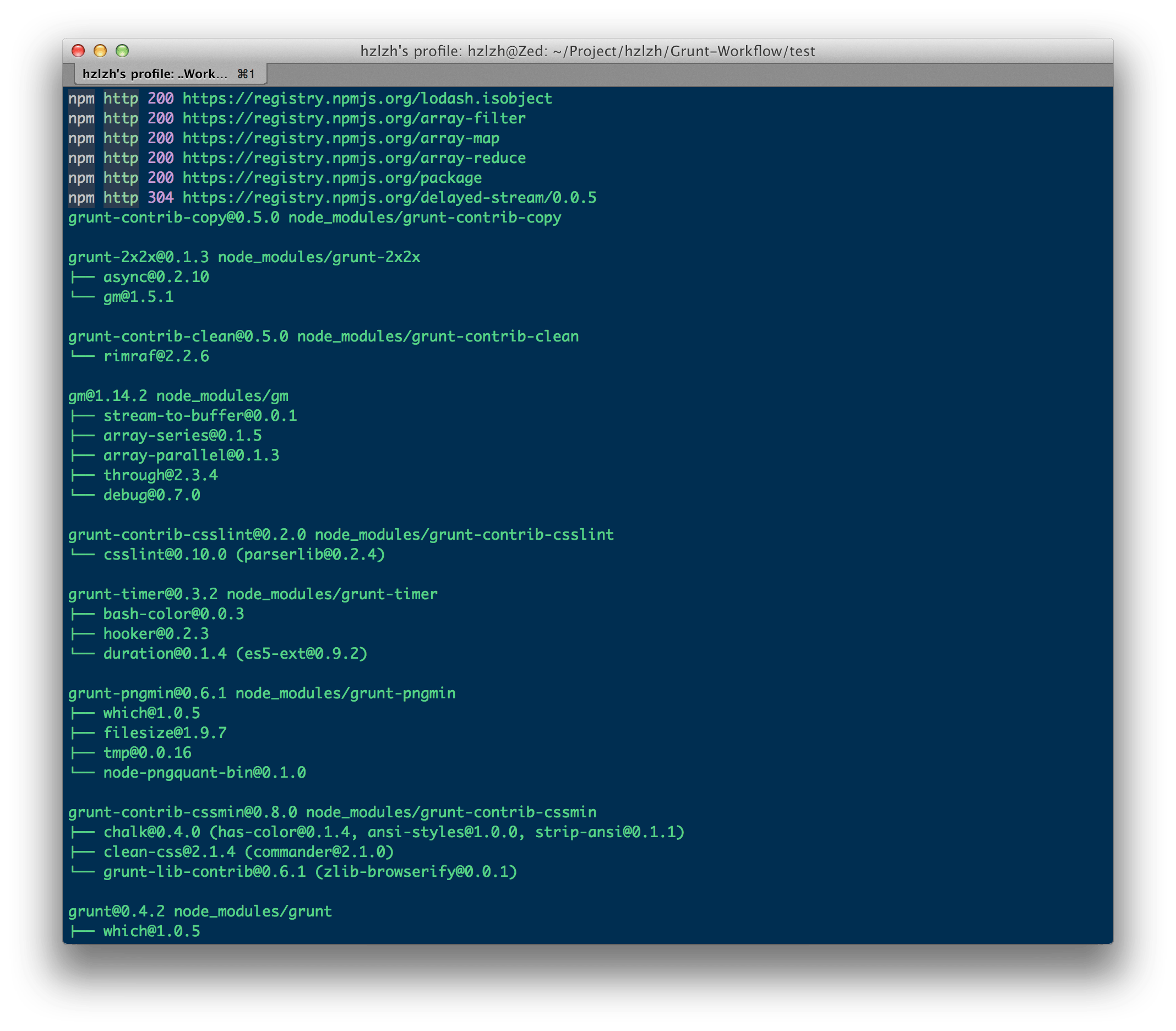Click the grunt-contrib-copy@0.5.0 line
This screenshot has width=1176, height=1031.
pyautogui.click(x=314, y=218)
